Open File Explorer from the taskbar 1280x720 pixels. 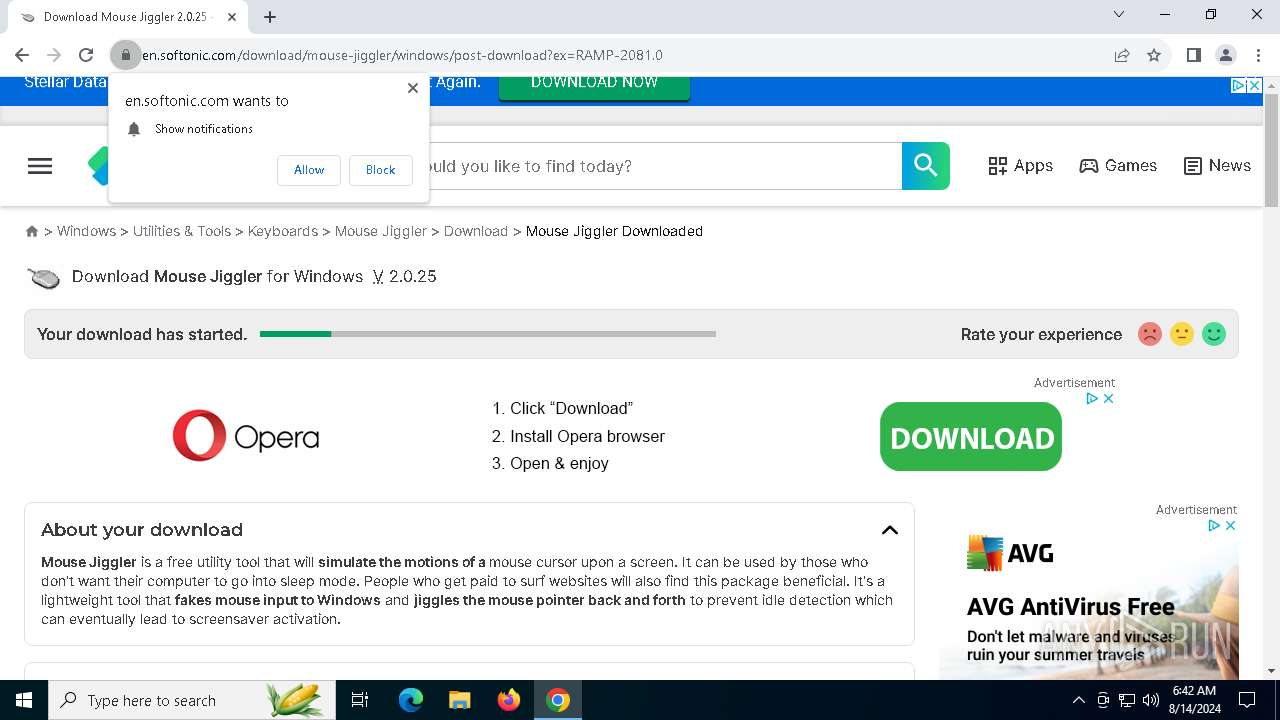[460, 700]
